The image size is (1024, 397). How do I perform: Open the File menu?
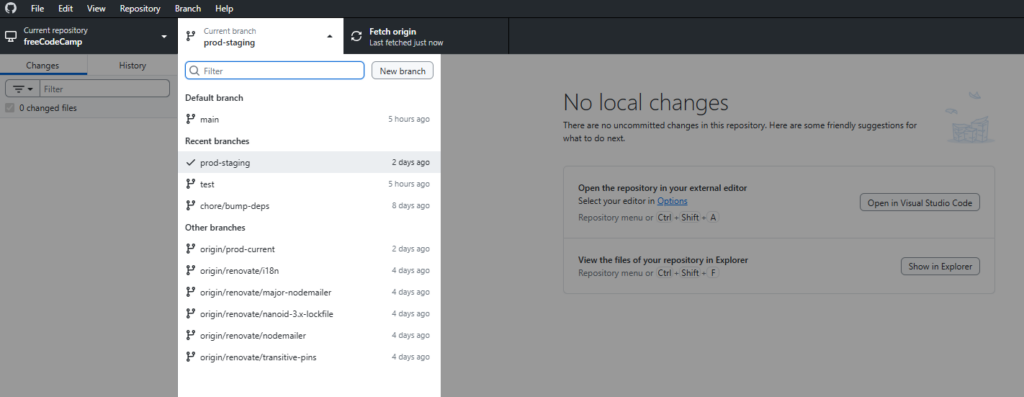37,8
